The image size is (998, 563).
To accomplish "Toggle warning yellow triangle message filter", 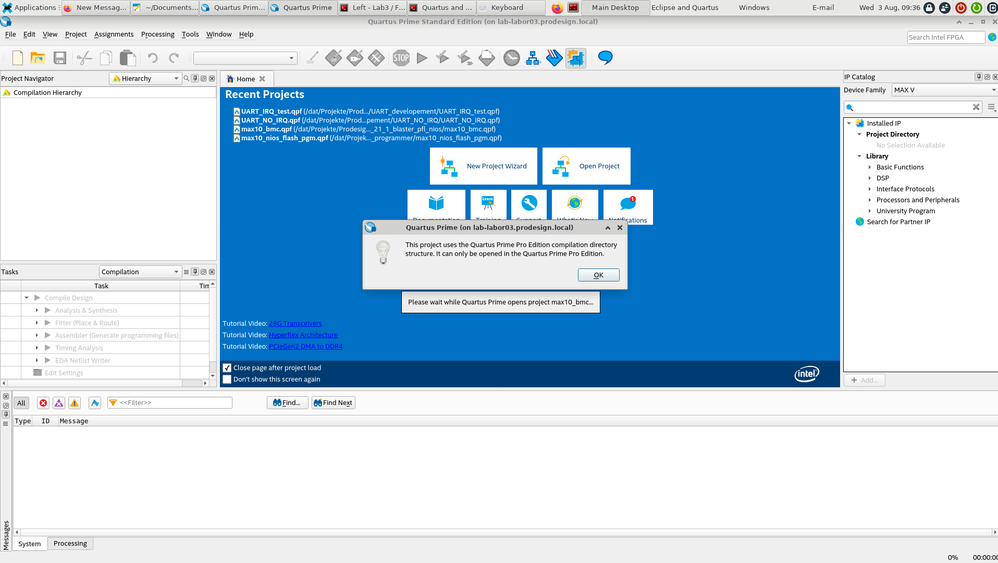I will 74,403.
